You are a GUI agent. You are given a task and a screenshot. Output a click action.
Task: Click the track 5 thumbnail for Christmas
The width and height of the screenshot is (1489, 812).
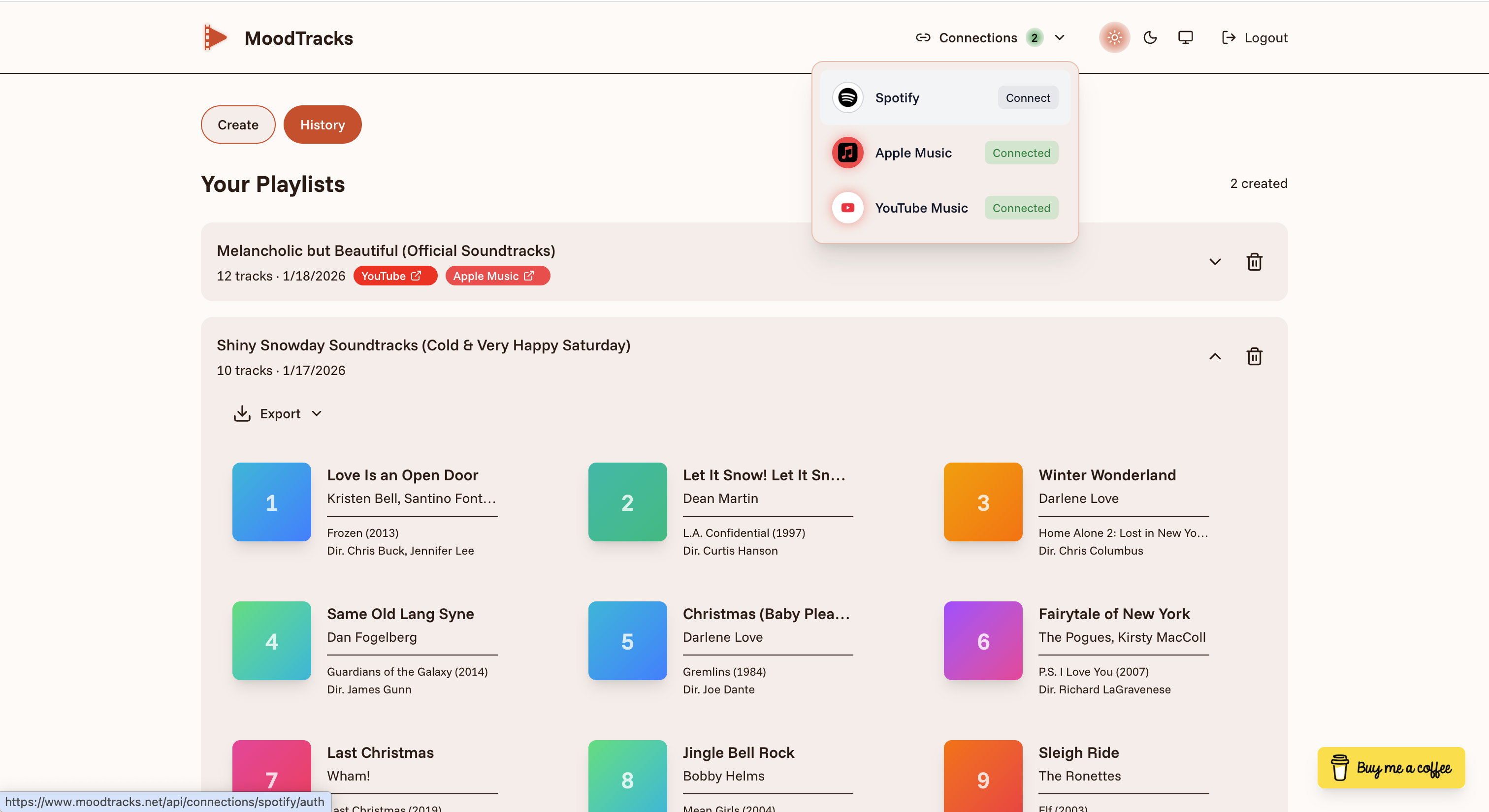[x=627, y=640]
